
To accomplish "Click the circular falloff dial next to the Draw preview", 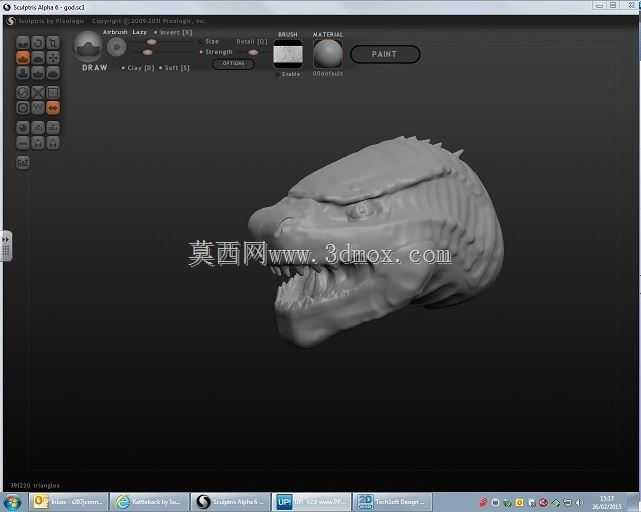I will click(x=117, y=47).
